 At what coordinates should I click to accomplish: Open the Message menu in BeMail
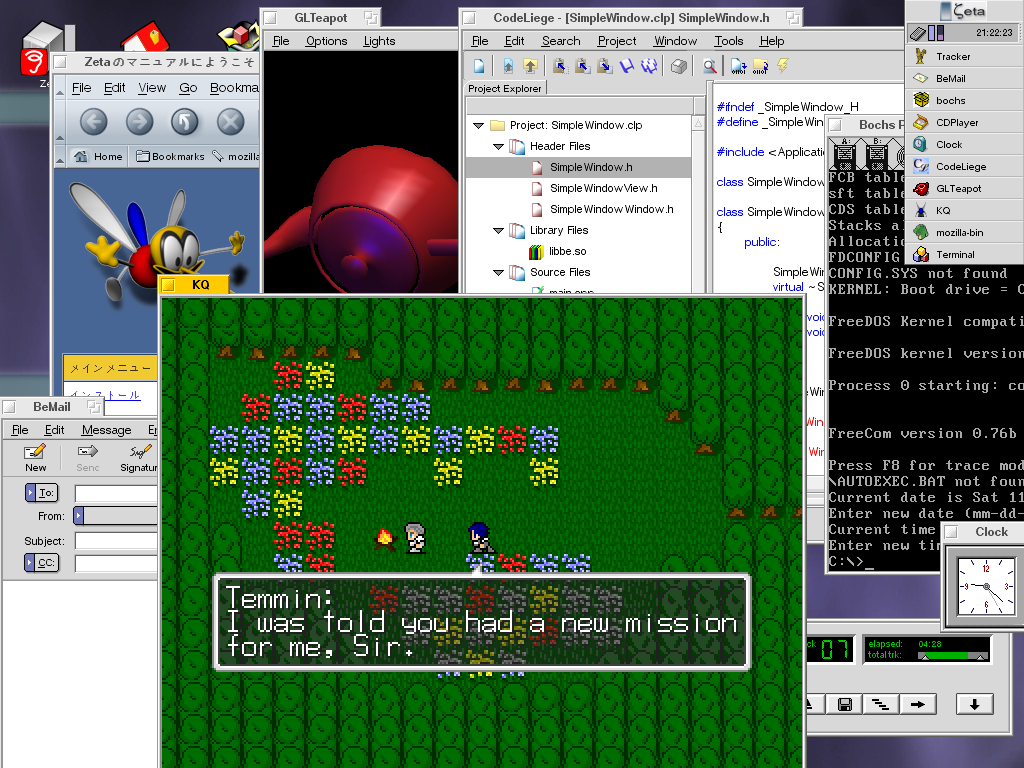pos(106,430)
